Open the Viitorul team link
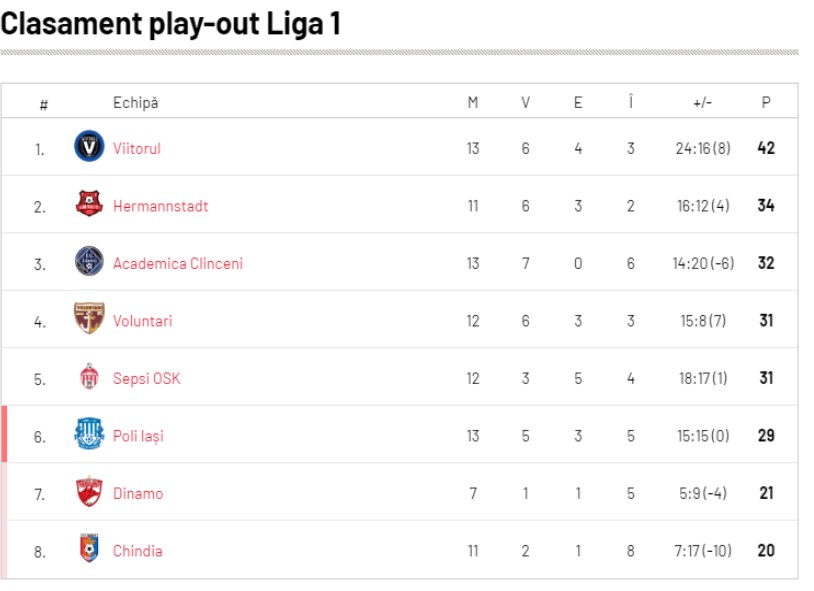814x591 pixels. click(137, 148)
